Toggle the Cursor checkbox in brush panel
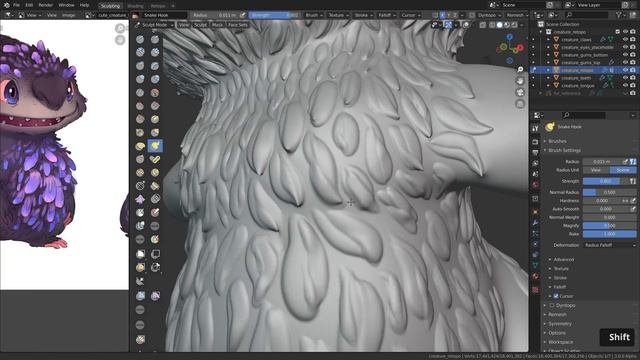Image resolution: width=640 pixels, height=360 pixels. [x=556, y=296]
